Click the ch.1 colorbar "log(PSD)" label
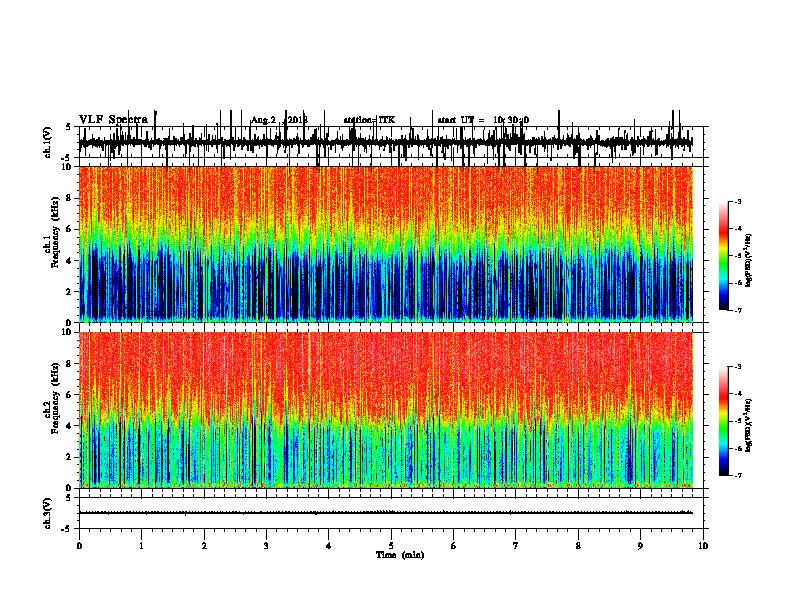 click(x=749, y=260)
